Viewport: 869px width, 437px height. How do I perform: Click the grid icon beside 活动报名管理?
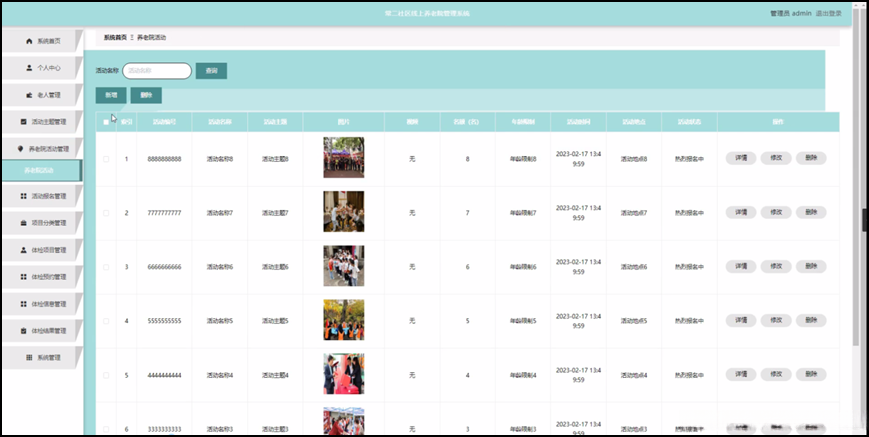[x=23, y=196]
